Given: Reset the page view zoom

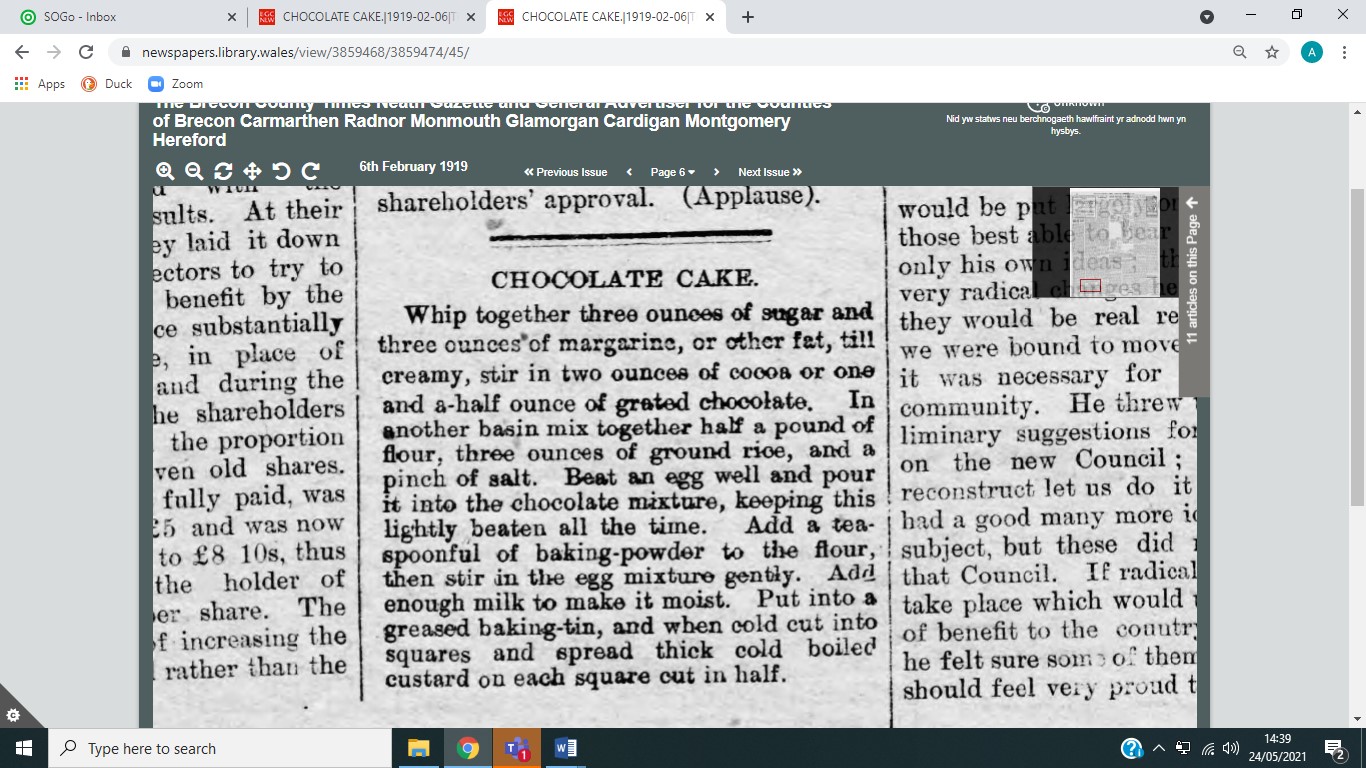Looking at the screenshot, I should point(222,171).
